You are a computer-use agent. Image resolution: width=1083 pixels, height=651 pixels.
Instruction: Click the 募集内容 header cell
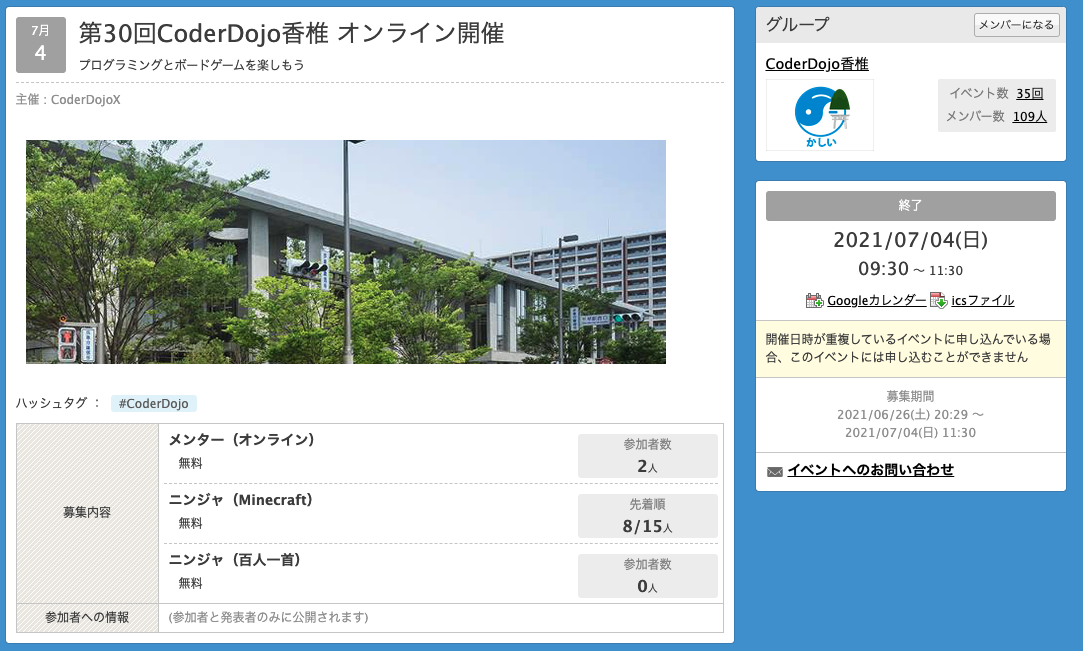(x=87, y=513)
